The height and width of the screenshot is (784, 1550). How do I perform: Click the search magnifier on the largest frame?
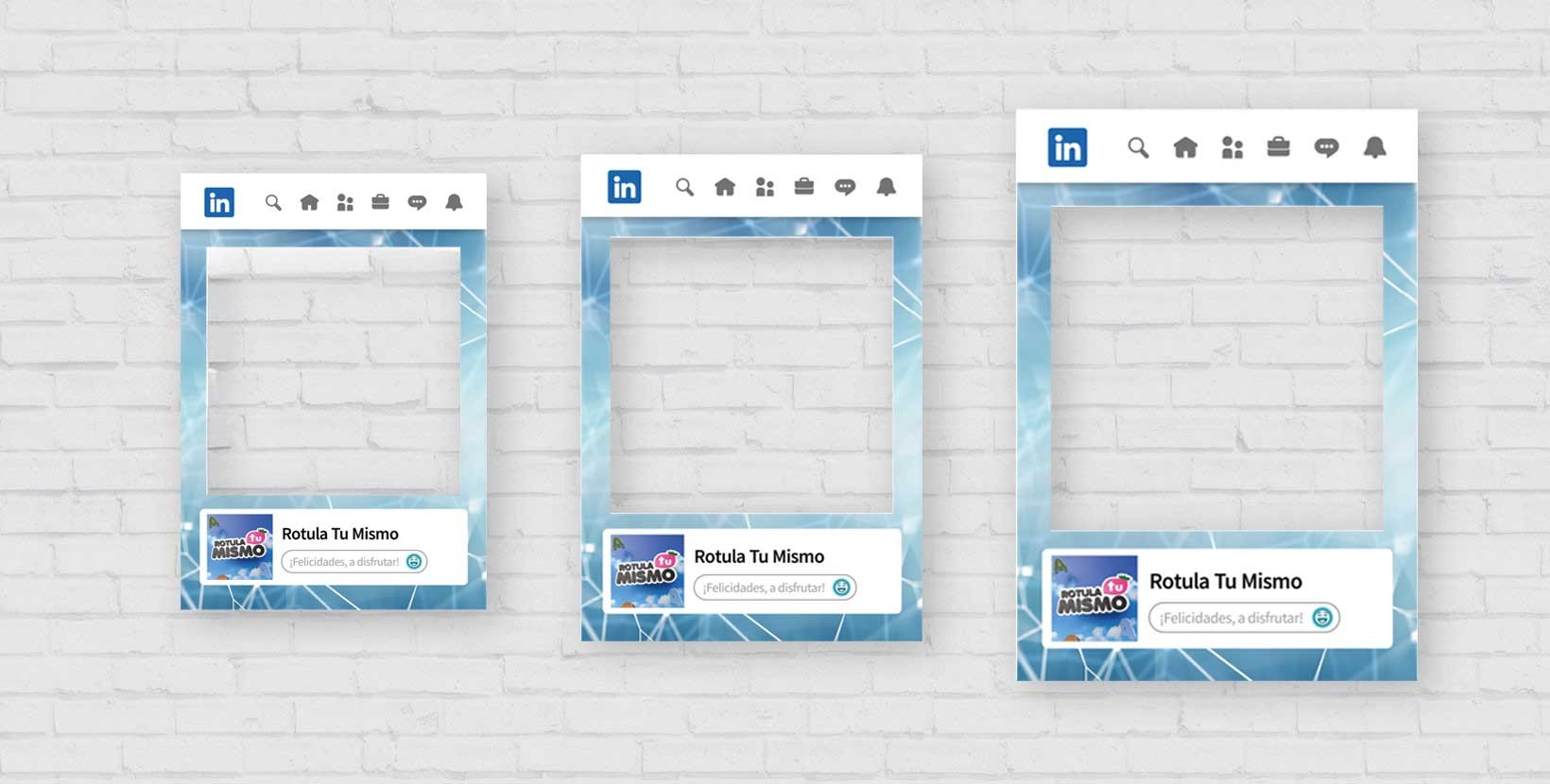(x=1138, y=147)
